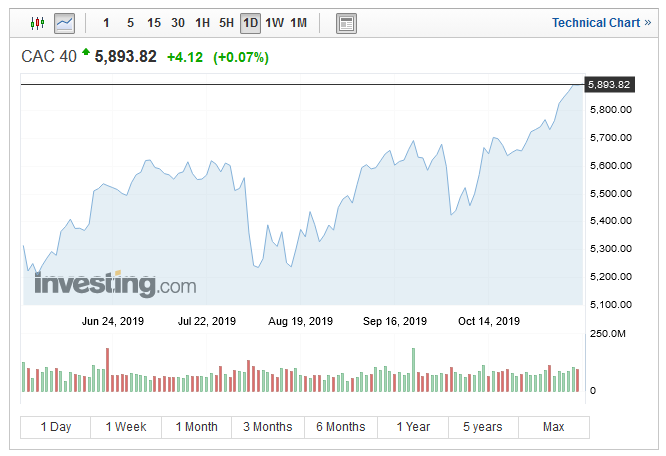The height and width of the screenshot is (456, 666).
Task: Click the tallest green volume bar in September
Action: tap(413, 370)
